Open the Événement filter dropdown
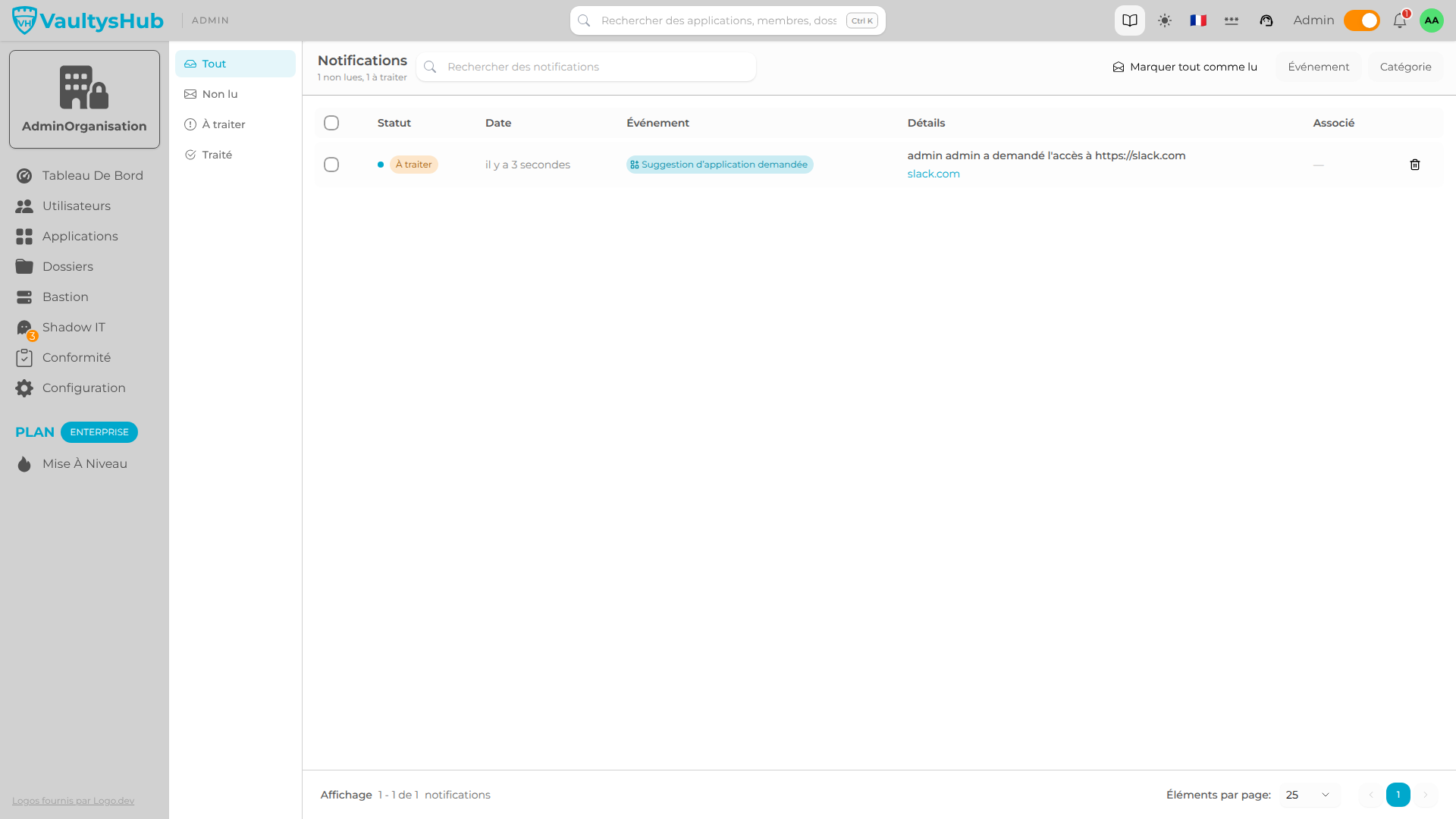The image size is (1456, 819). (x=1319, y=67)
